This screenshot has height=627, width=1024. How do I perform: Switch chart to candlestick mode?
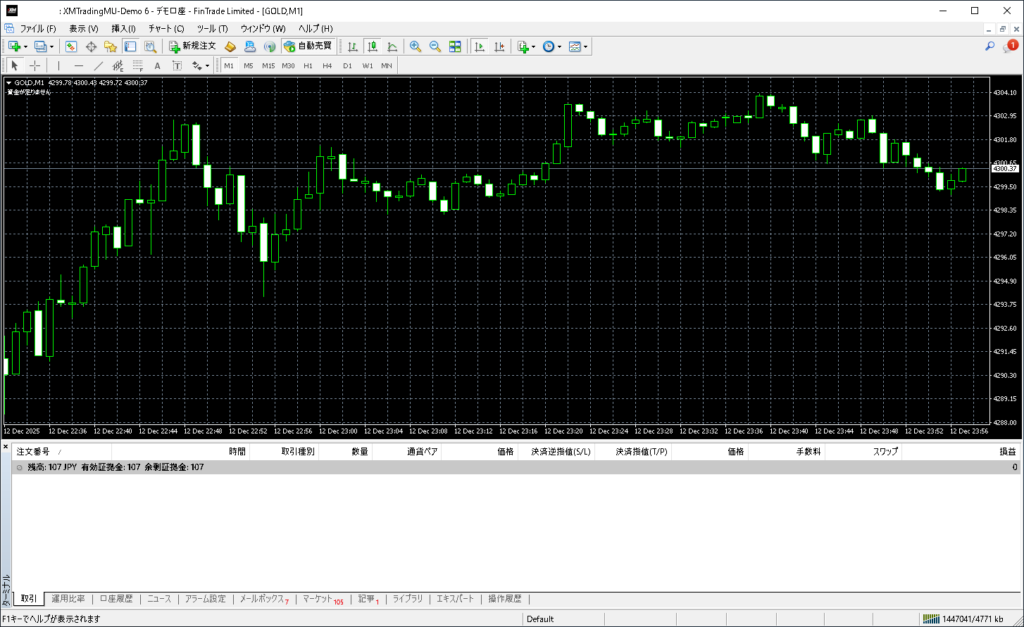(x=372, y=46)
